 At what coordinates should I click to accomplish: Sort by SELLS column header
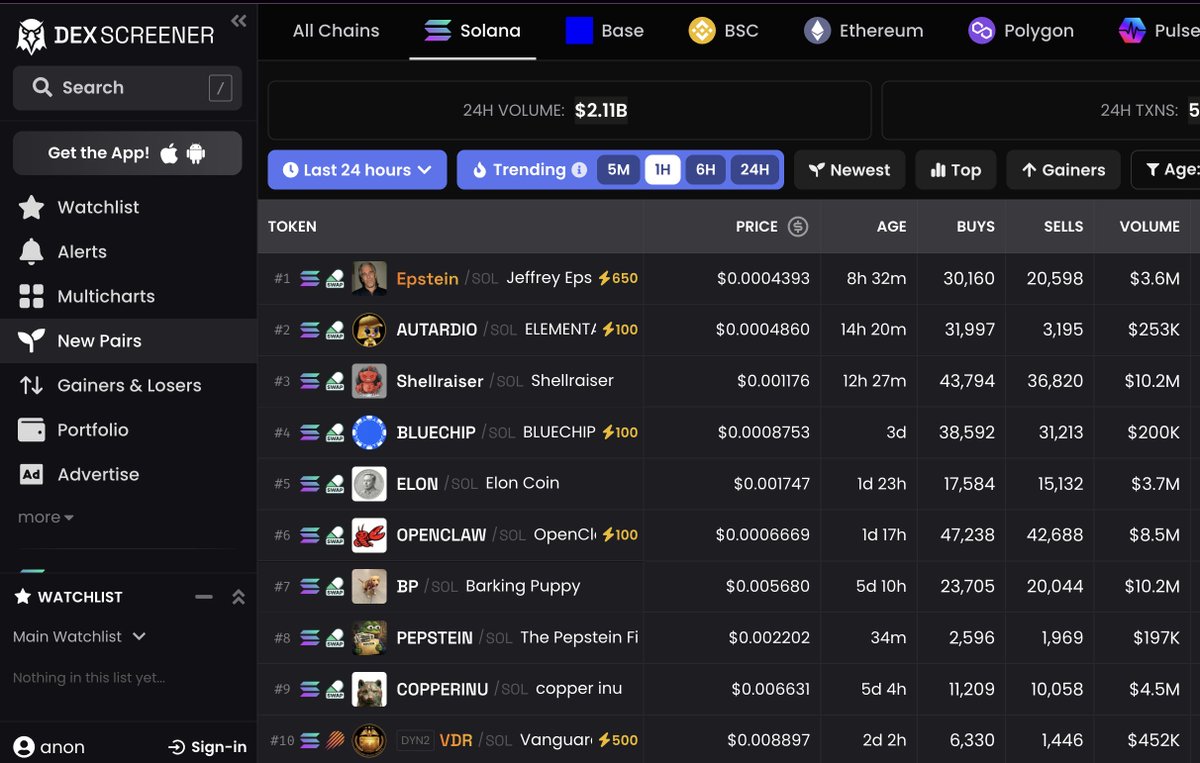[x=1063, y=226]
